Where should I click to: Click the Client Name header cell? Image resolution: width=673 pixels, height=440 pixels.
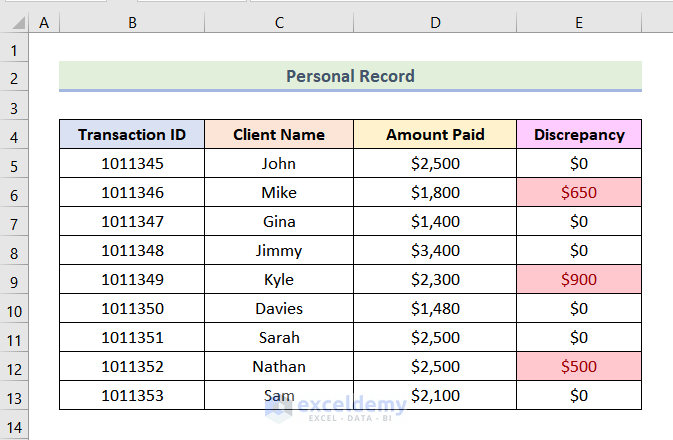pyautogui.click(x=279, y=135)
